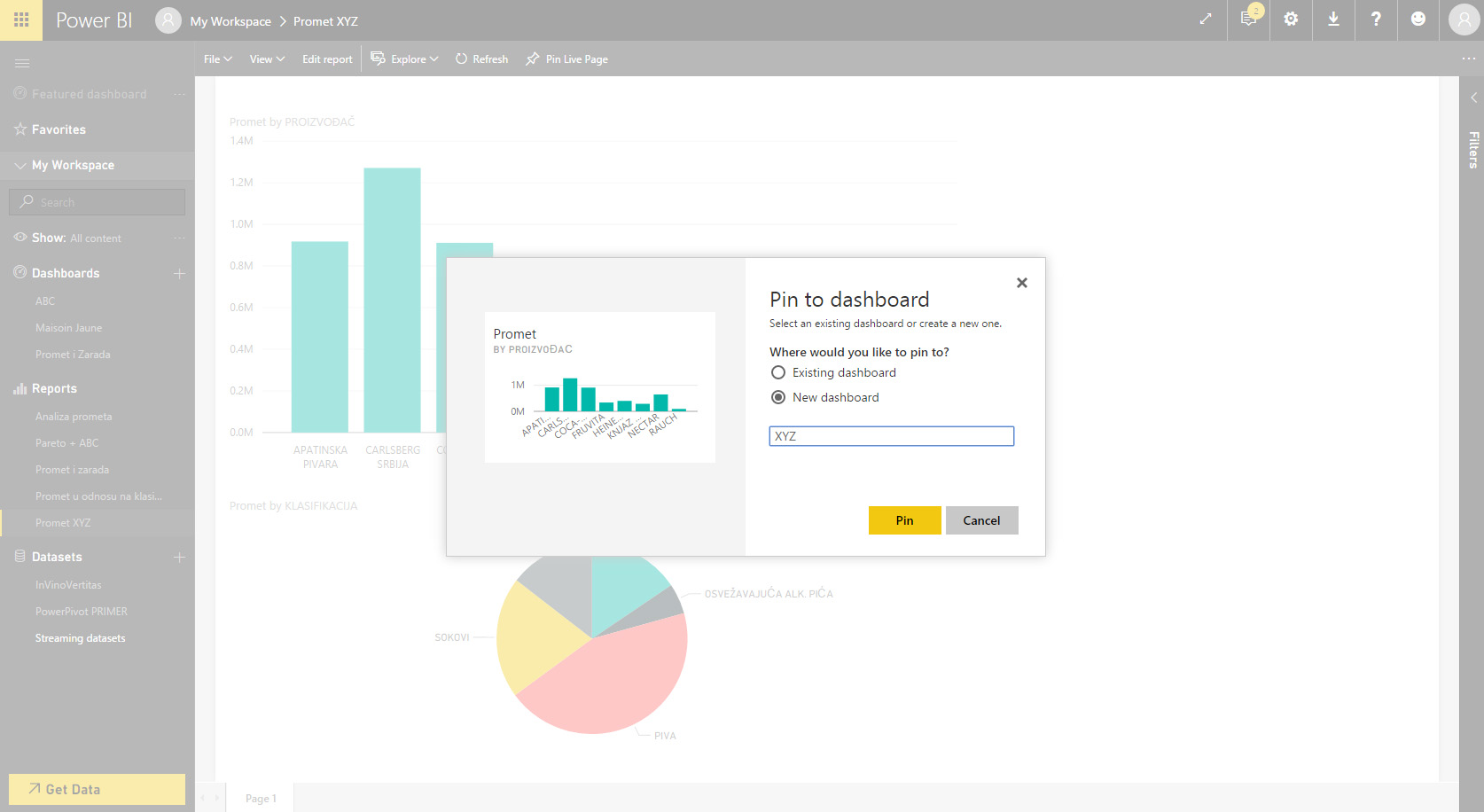
Task: Open the app launcher waffle icon
Action: click(21, 20)
